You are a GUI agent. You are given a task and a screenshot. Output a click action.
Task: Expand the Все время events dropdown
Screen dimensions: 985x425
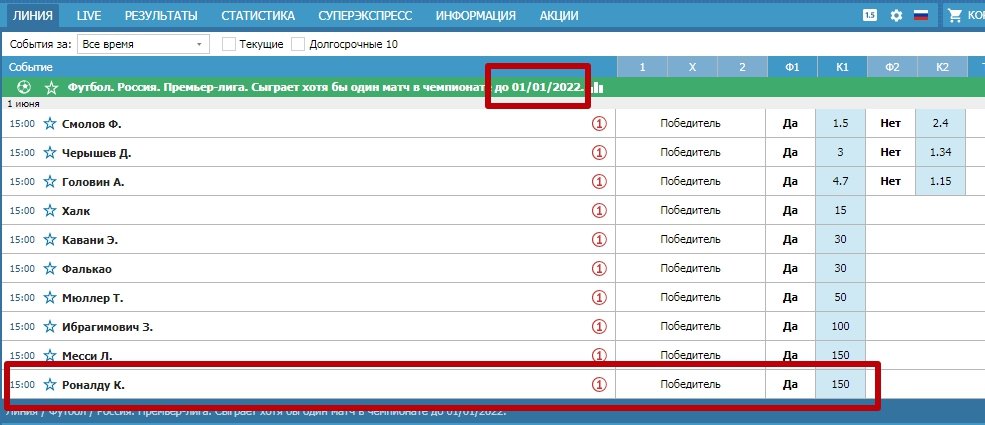point(145,45)
